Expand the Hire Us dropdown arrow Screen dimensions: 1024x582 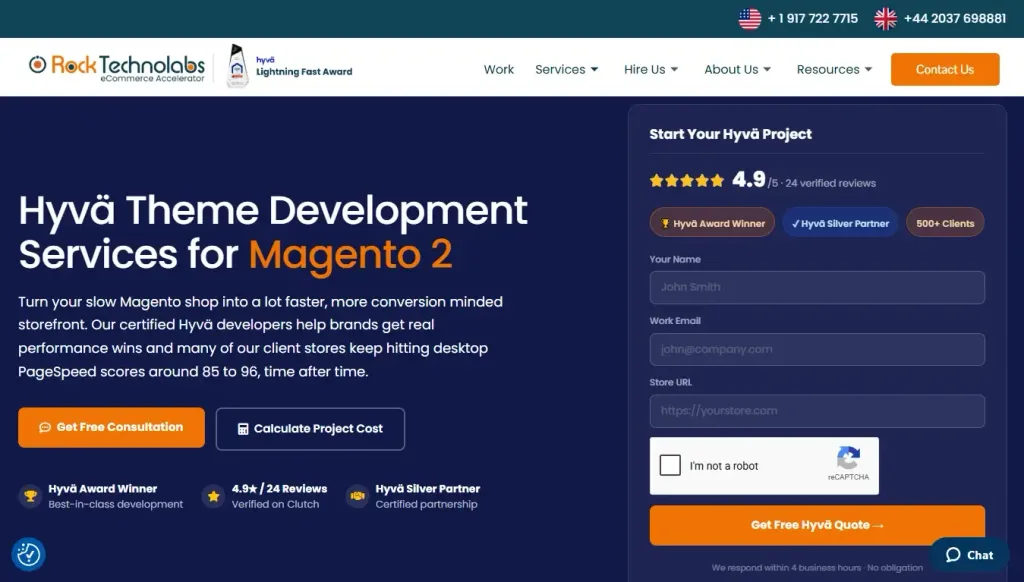click(x=675, y=69)
